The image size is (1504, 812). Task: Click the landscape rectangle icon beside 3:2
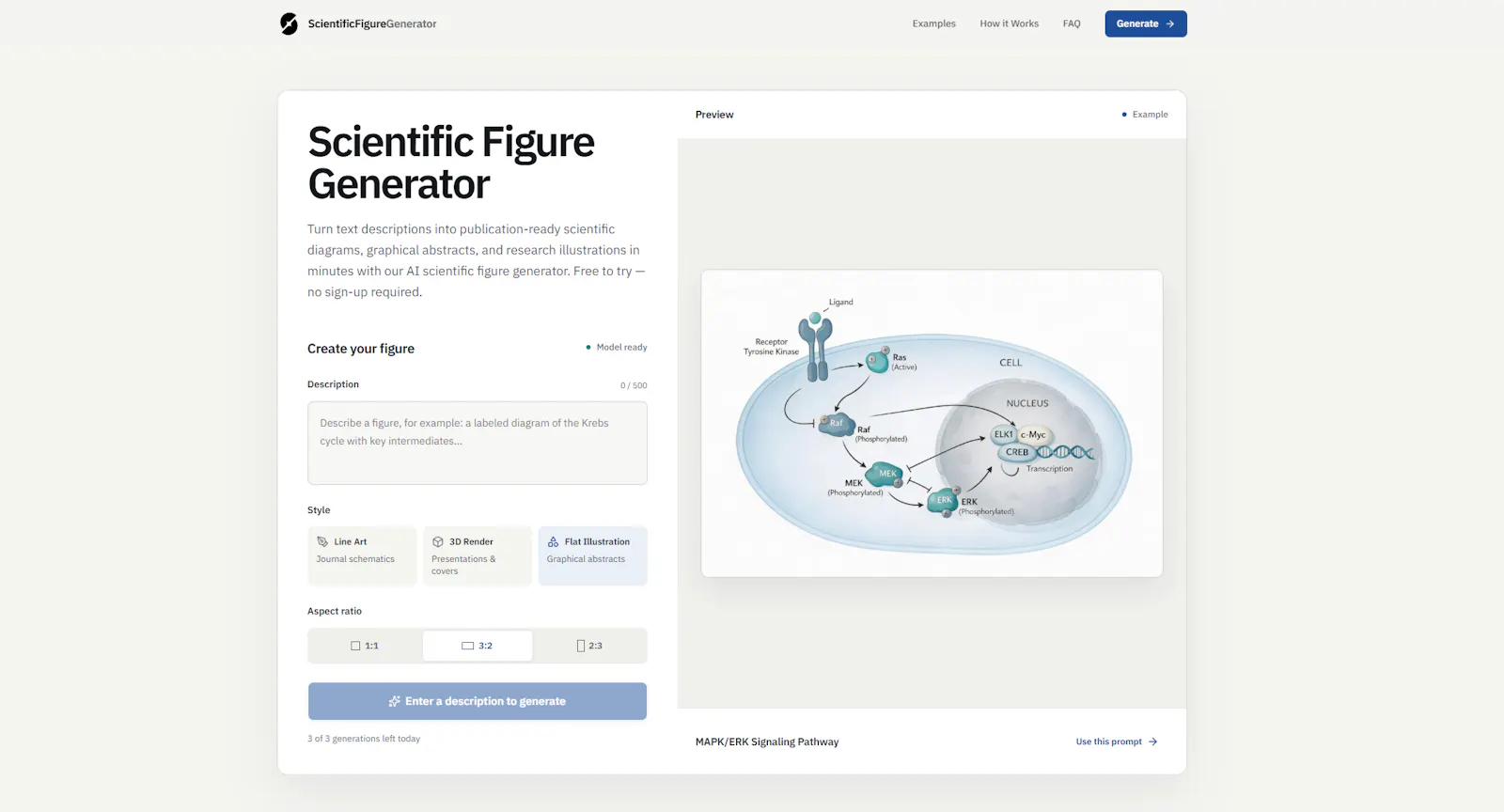467,646
